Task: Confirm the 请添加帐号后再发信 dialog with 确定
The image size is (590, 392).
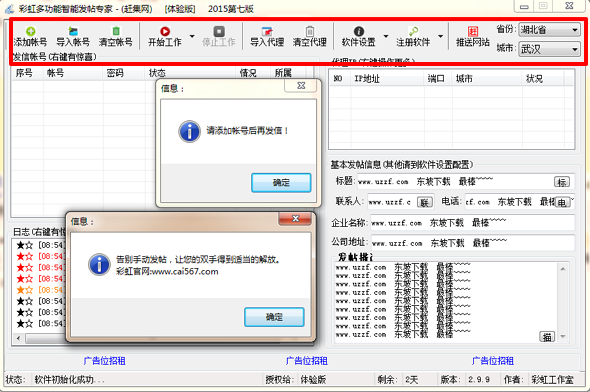Action: coord(281,183)
